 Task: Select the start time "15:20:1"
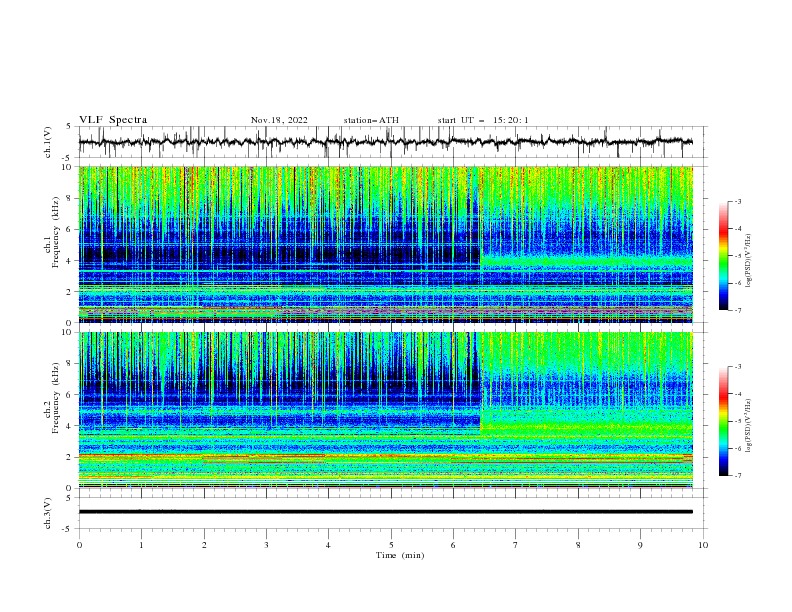coord(511,120)
